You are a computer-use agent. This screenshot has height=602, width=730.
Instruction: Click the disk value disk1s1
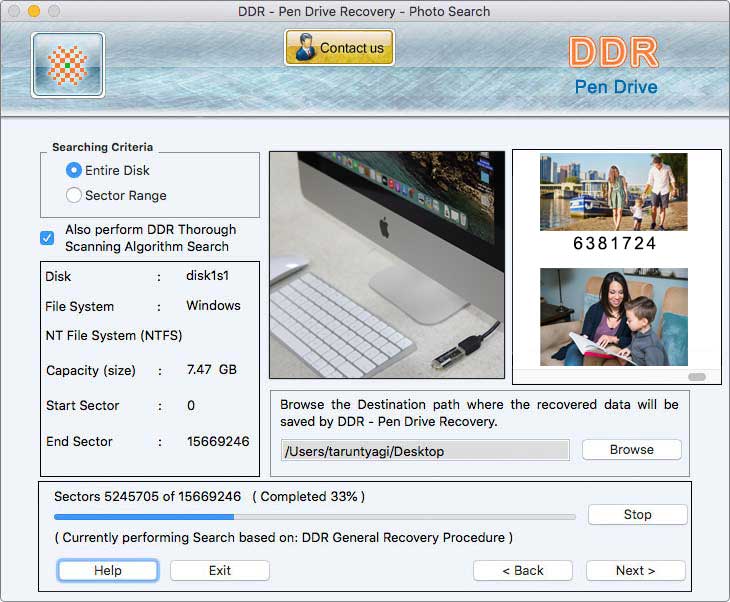(208, 275)
